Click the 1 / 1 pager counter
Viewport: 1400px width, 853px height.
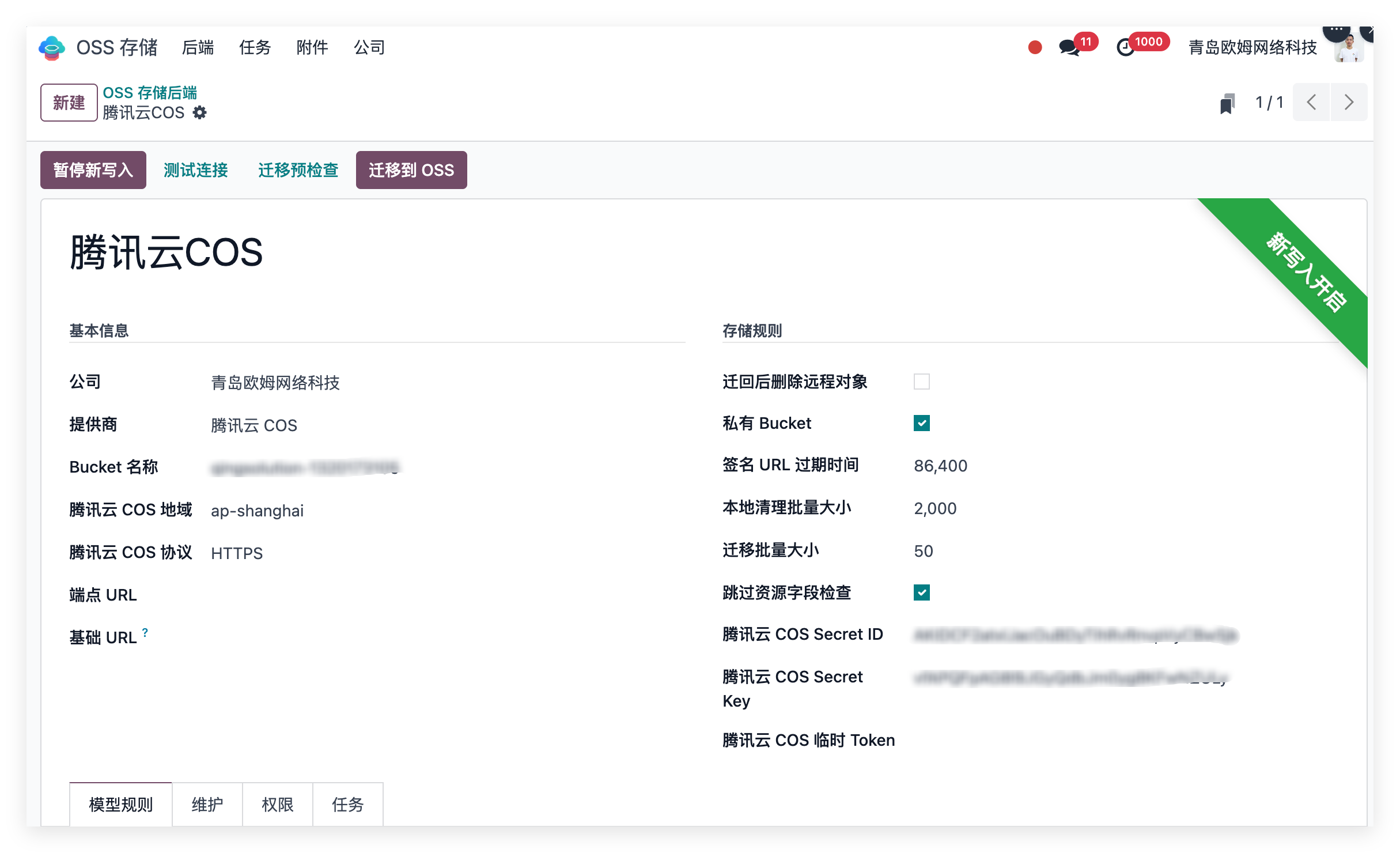pyautogui.click(x=1269, y=103)
